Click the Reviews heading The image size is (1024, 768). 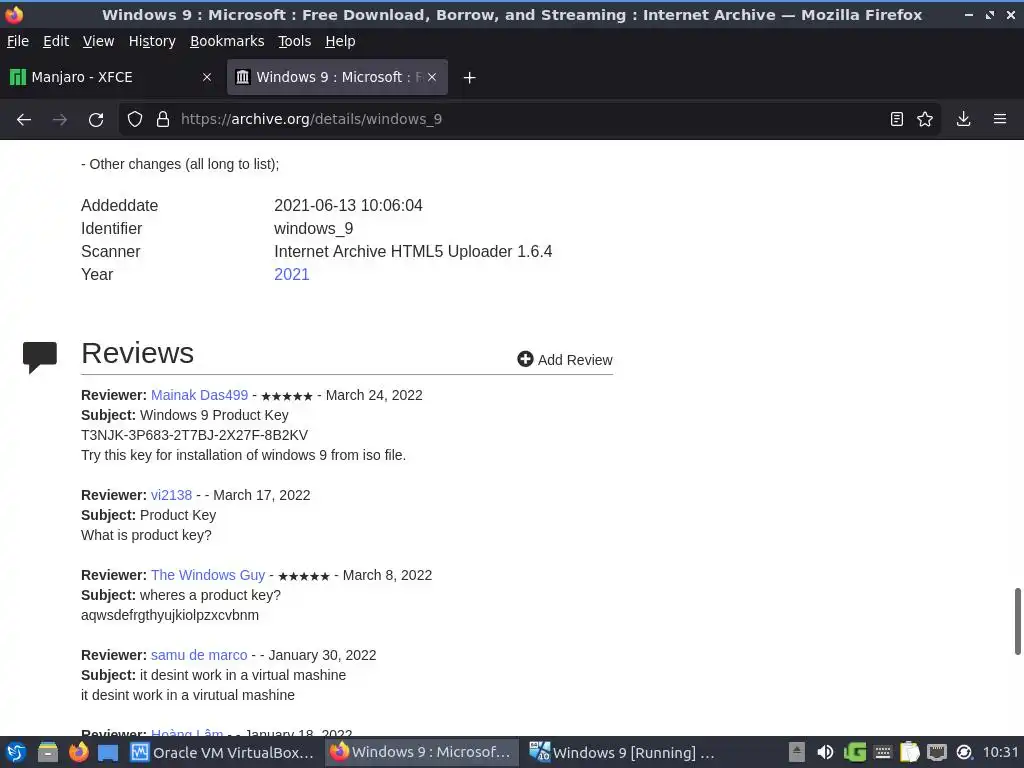tap(137, 353)
